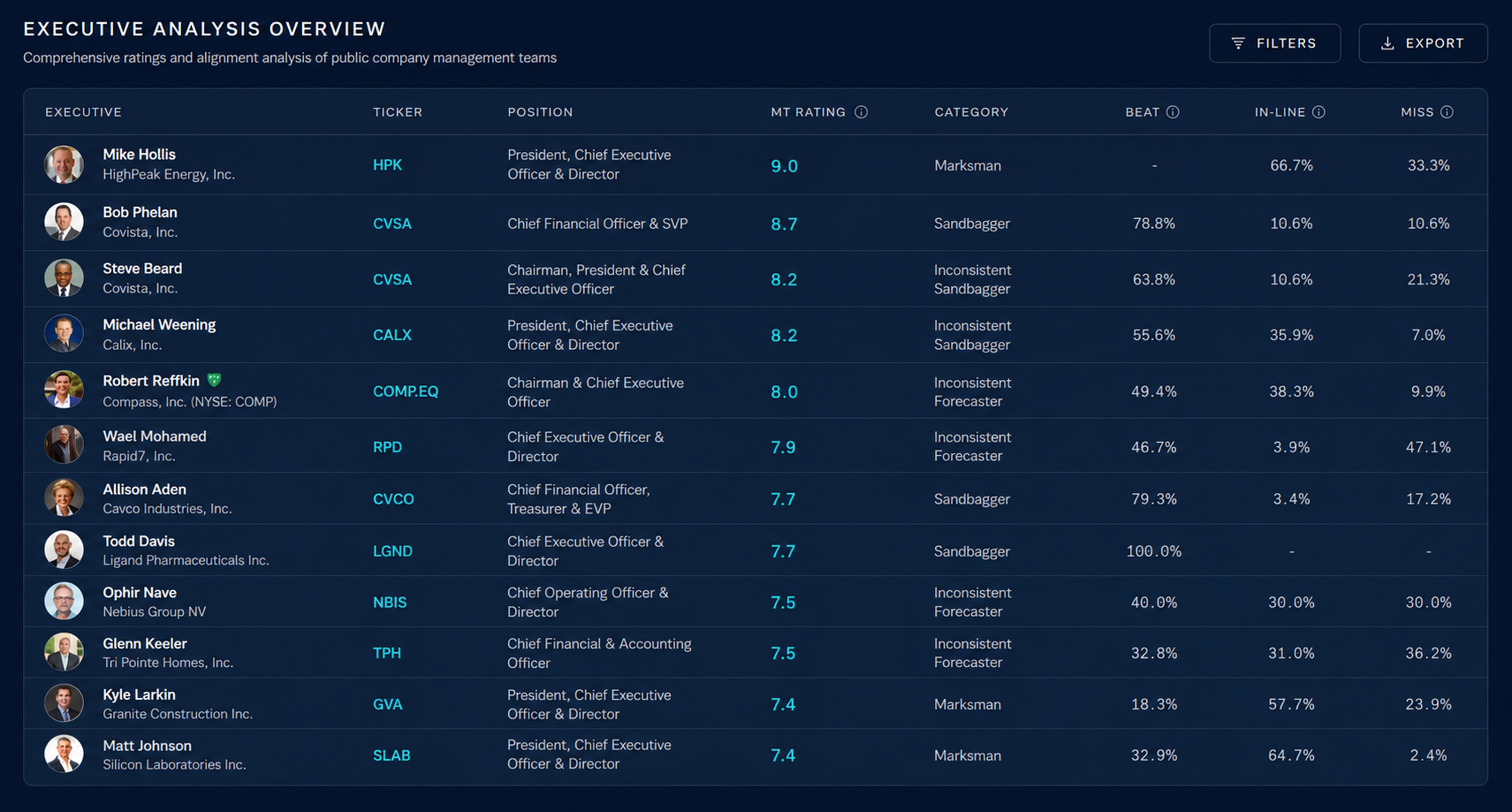
Task: Open Robert Reffkin's avatar
Action: pos(65,390)
